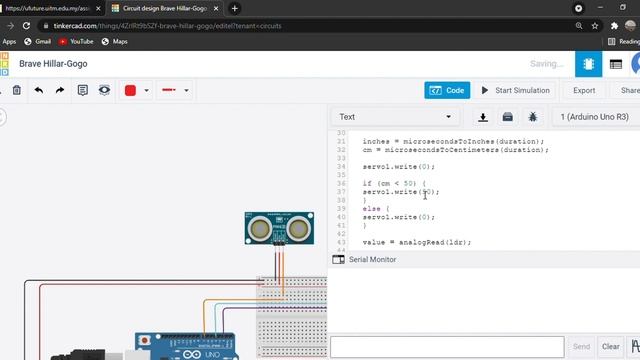Toggle notes visibility with the eye icon
The image size is (640, 360).
(x=104, y=90)
